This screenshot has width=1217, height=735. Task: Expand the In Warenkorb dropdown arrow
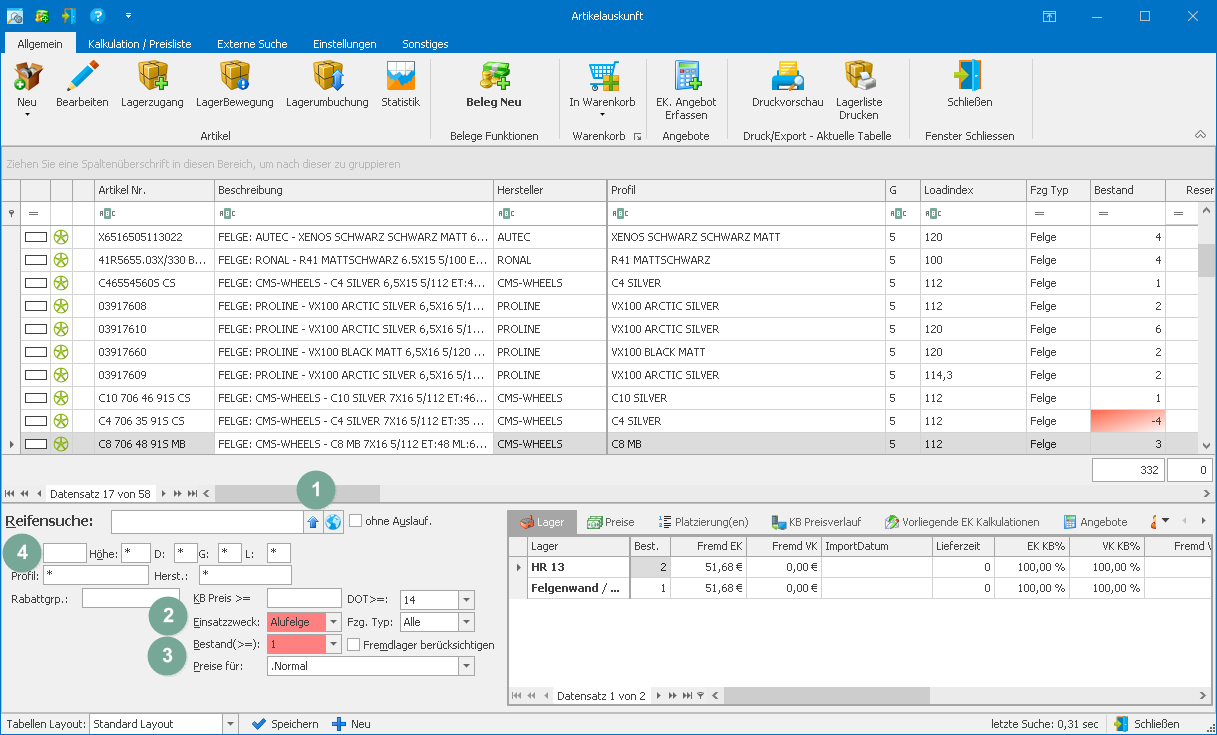(x=602, y=114)
